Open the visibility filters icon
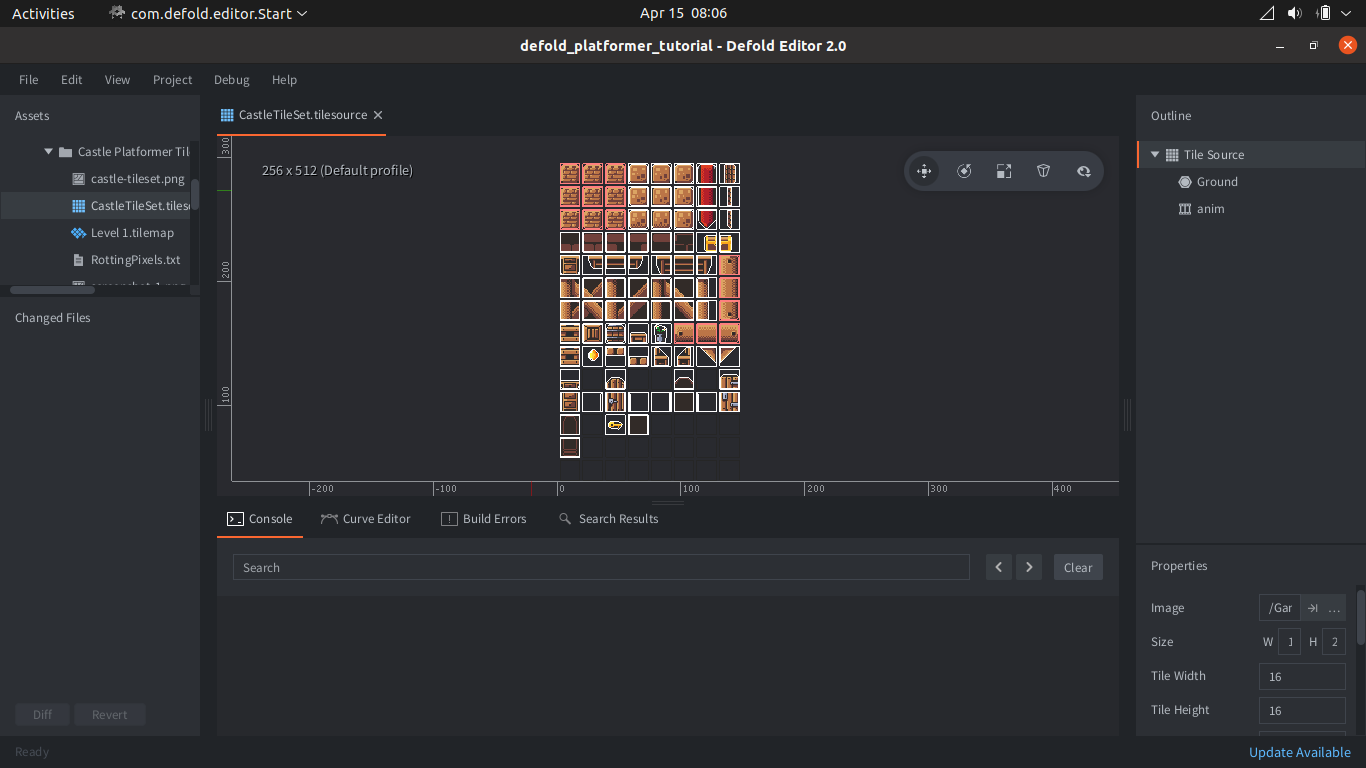This screenshot has width=1366, height=768. [x=1084, y=171]
